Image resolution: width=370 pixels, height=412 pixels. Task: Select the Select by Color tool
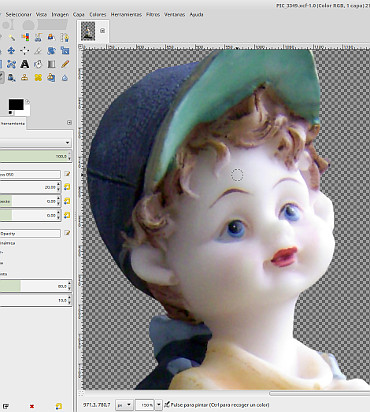25,37
